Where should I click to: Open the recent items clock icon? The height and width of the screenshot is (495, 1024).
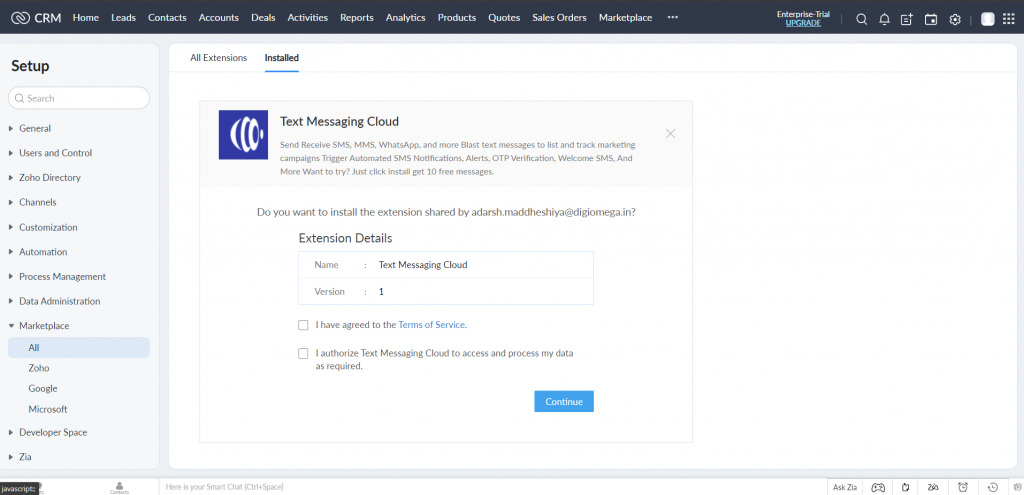pyautogui.click(x=993, y=487)
